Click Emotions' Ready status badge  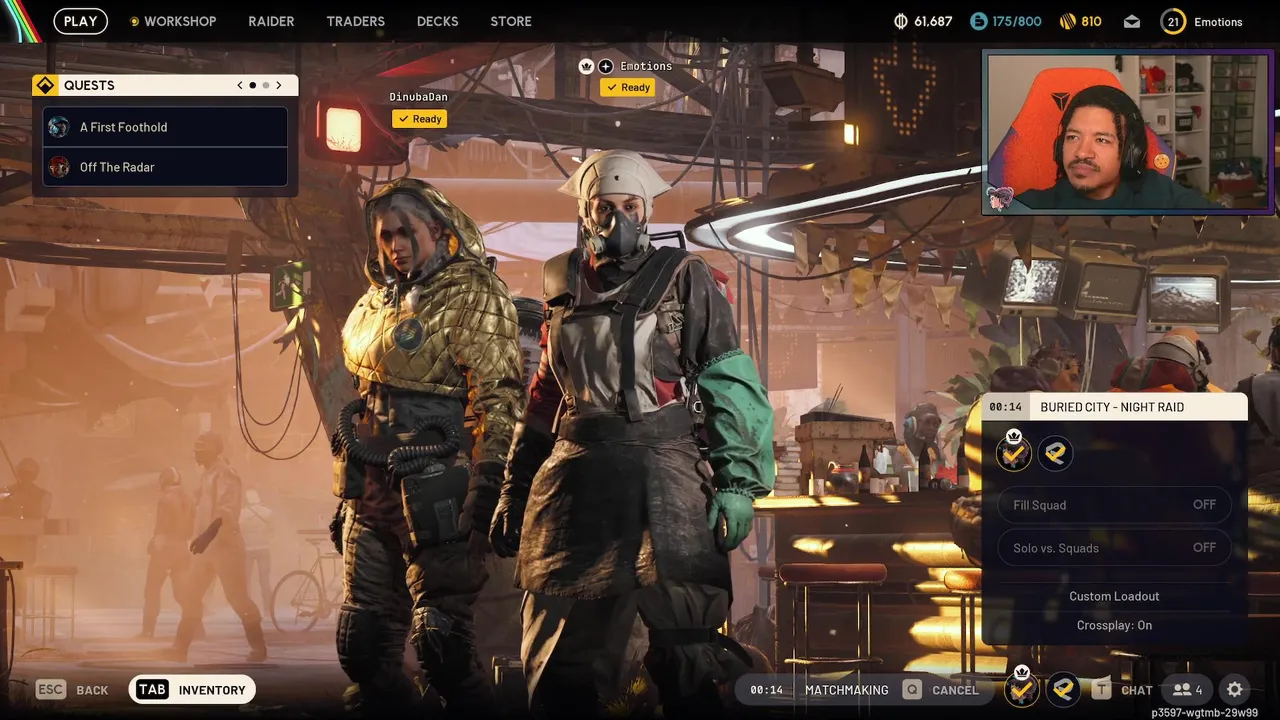point(627,87)
